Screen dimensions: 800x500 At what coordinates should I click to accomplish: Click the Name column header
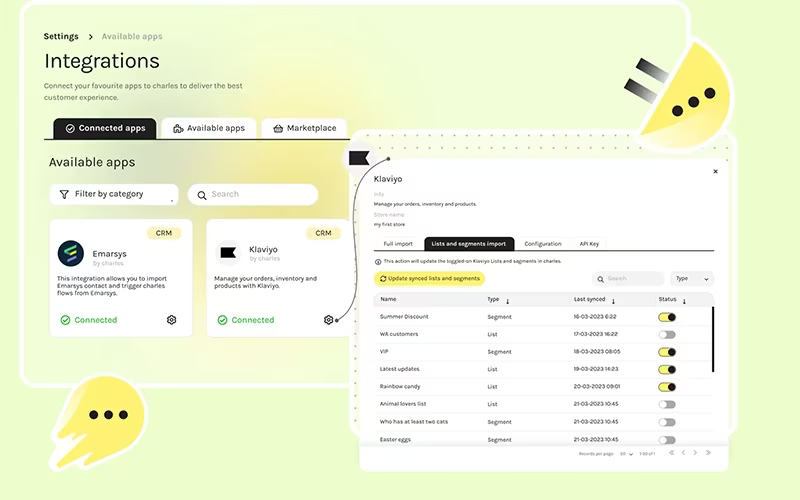(x=388, y=299)
